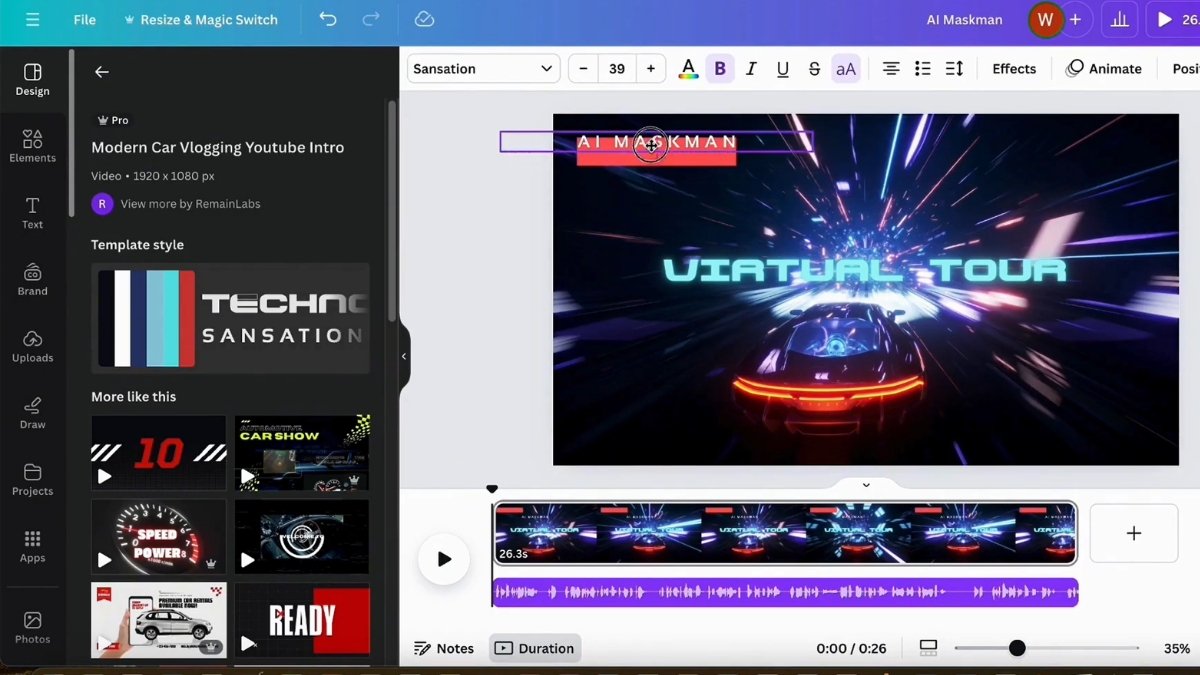1200x675 pixels.
Task: Open text Effects options
Action: [x=1013, y=68]
